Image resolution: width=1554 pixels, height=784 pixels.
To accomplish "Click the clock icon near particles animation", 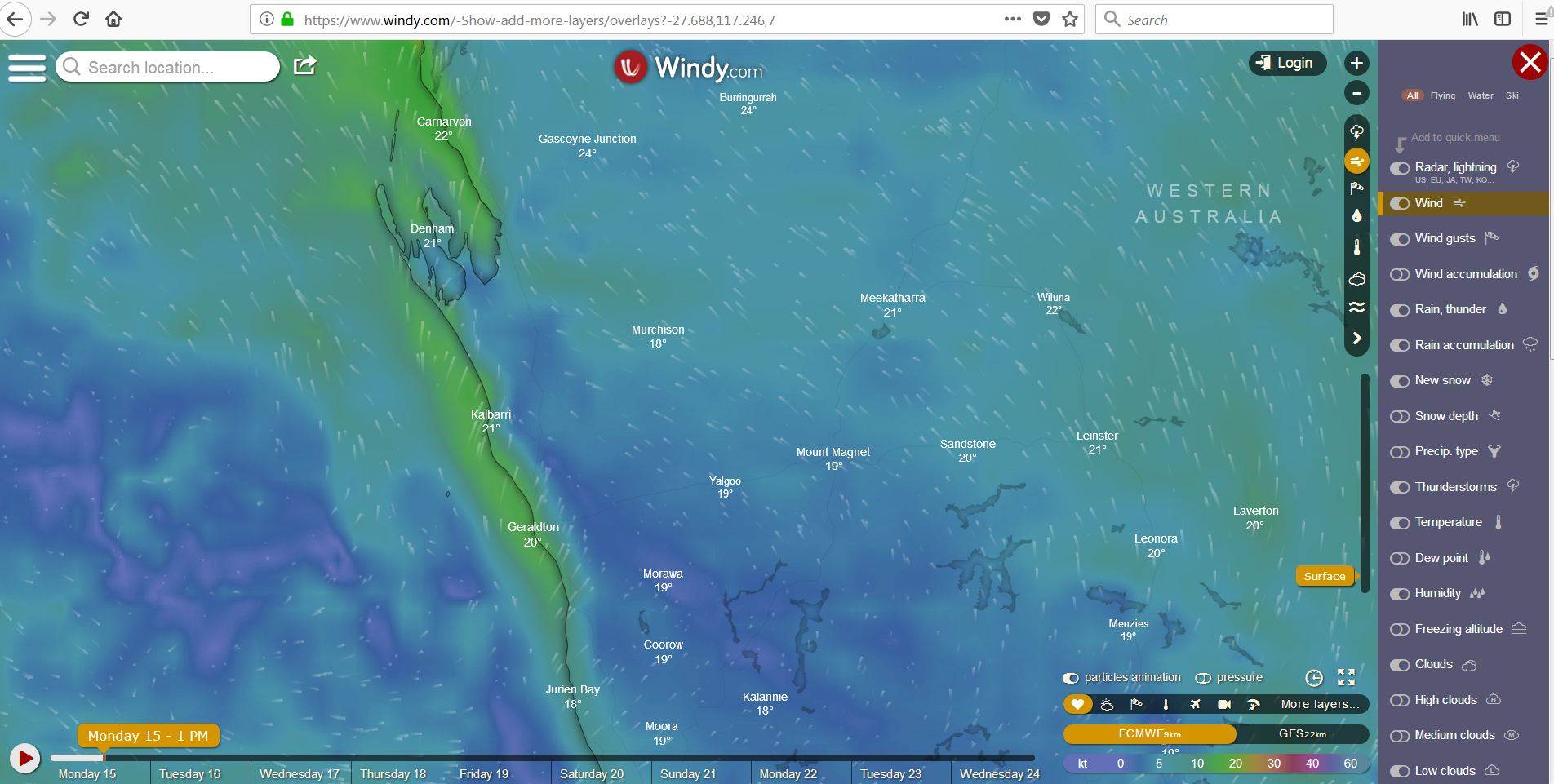I will 1314,677.
